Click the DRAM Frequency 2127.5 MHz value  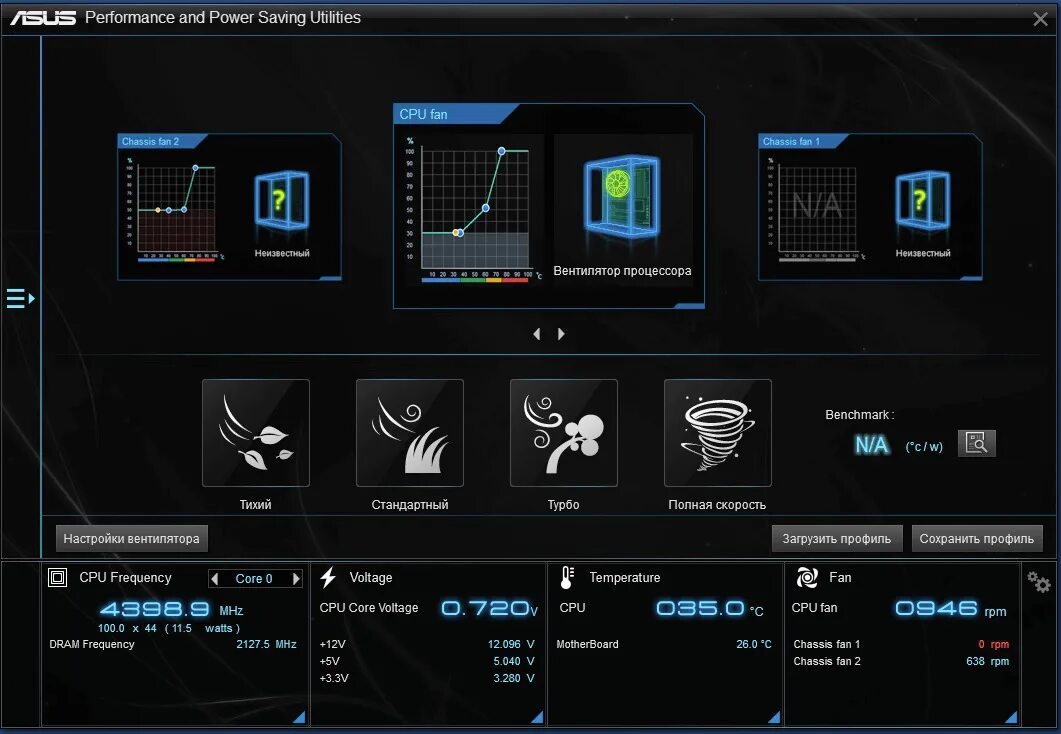[266, 644]
